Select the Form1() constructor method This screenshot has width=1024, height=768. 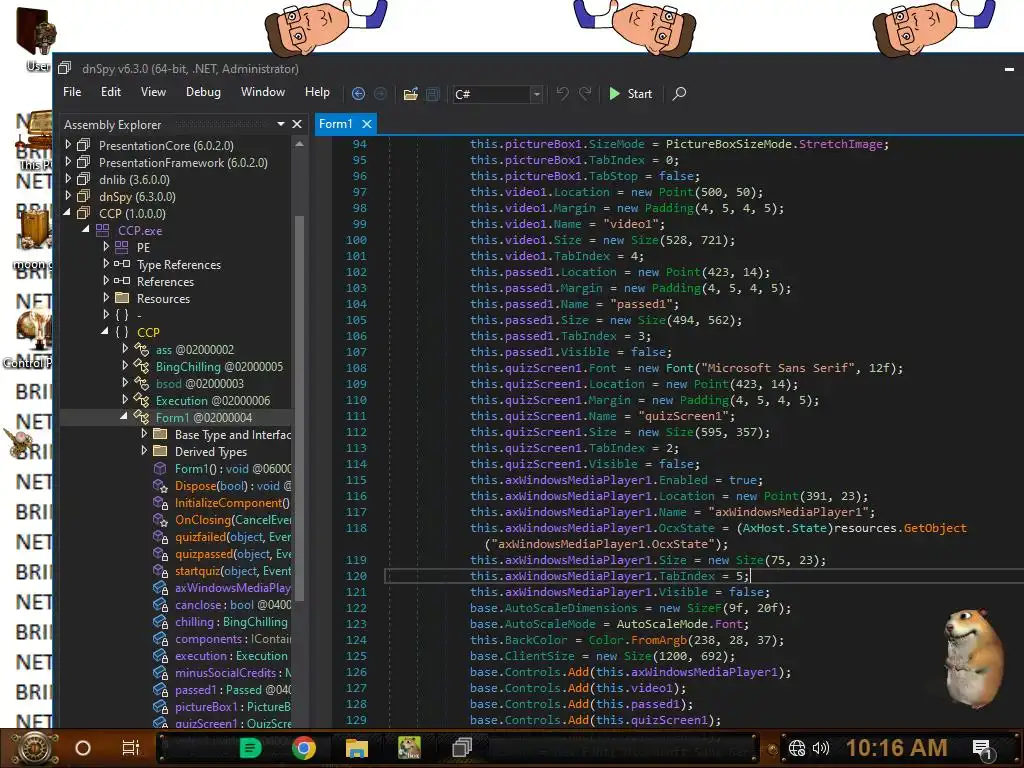click(232, 468)
